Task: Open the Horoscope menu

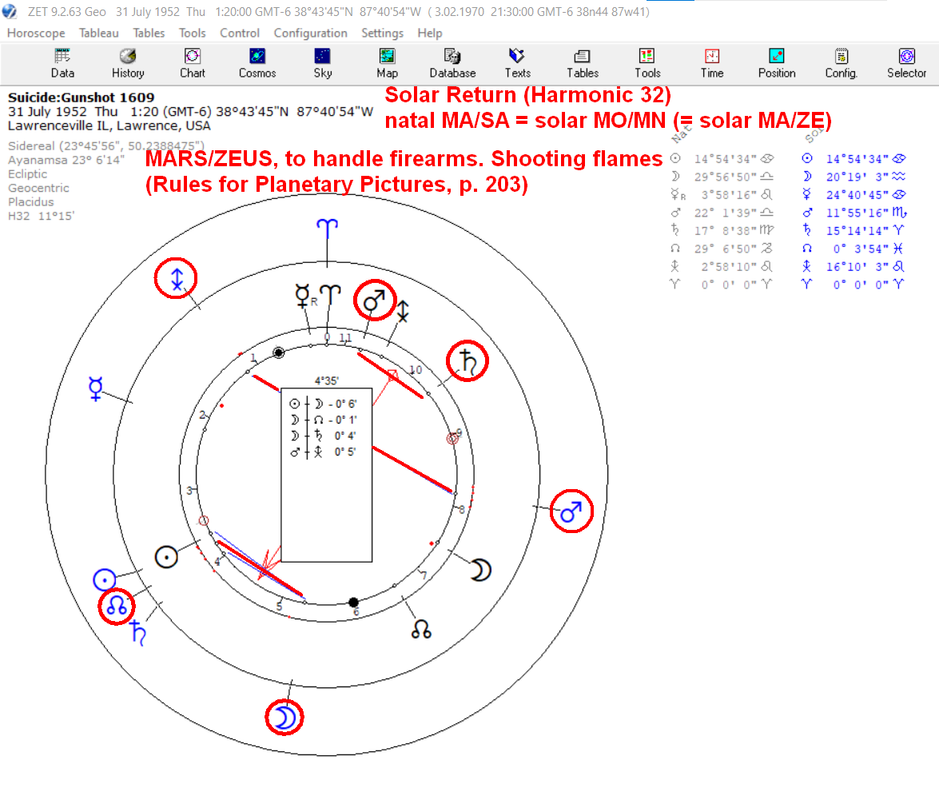Action: 36,33
